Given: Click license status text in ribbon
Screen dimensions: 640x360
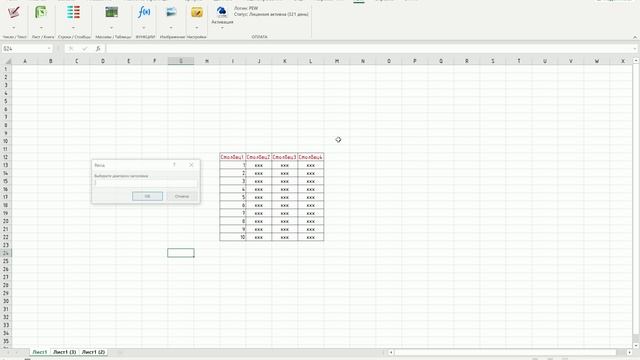Looking at the screenshot, I should pyautogui.click(x=271, y=14).
